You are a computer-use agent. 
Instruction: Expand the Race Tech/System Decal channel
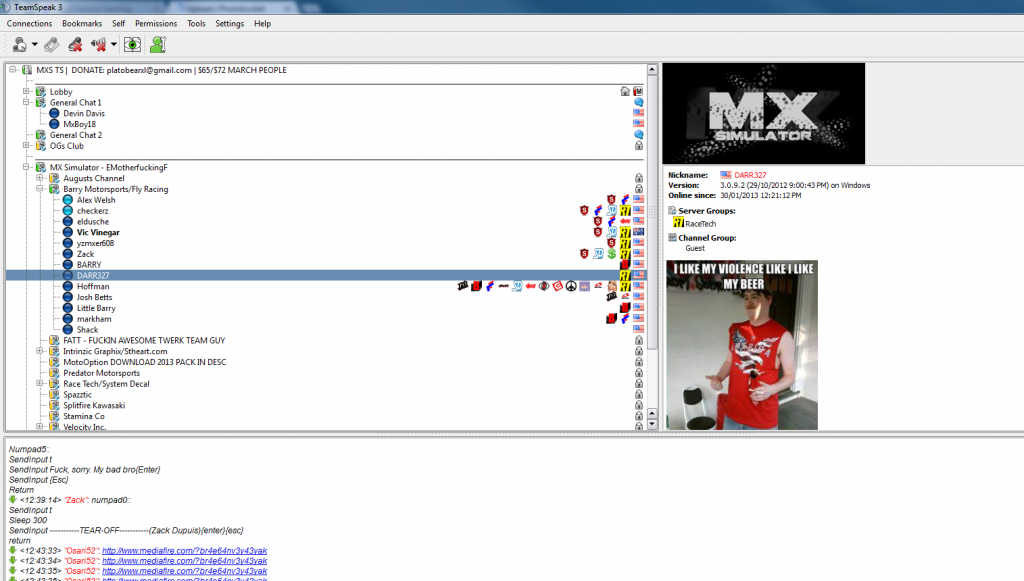point(40,384)
